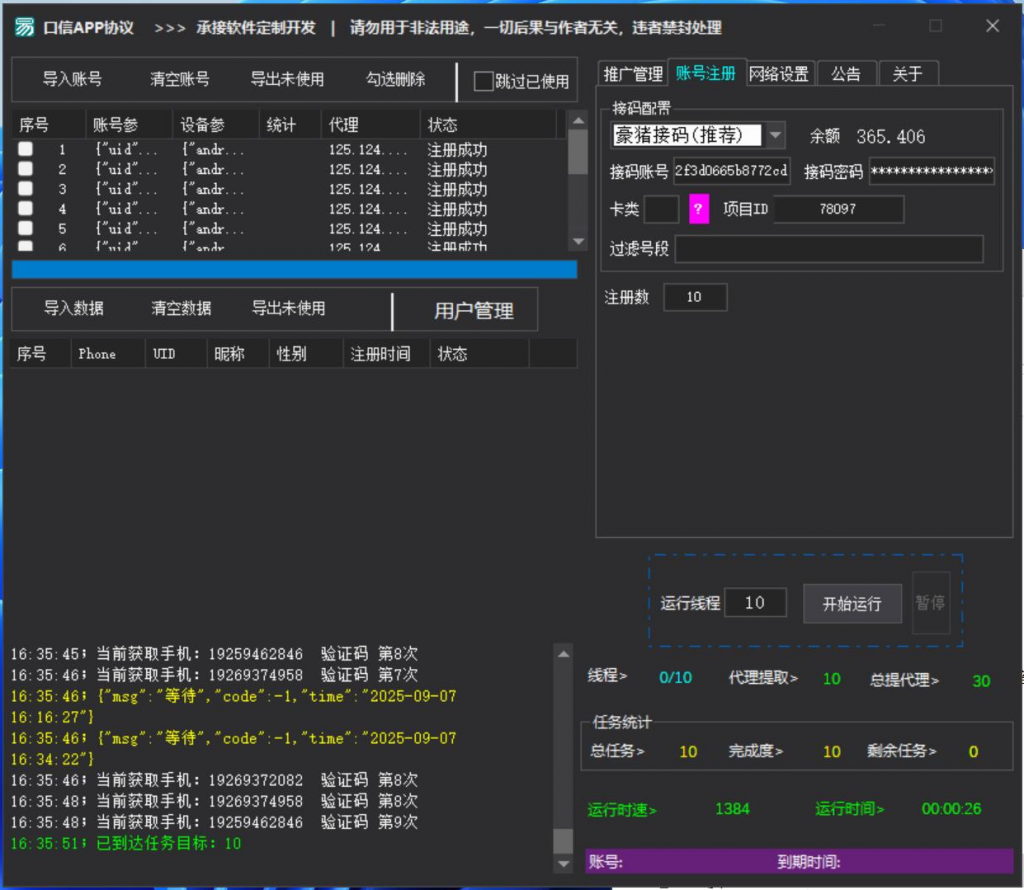Click the blue progress bar below account list
The width and height of the screenshot is (1024, 890).
(x=294, y=270)
